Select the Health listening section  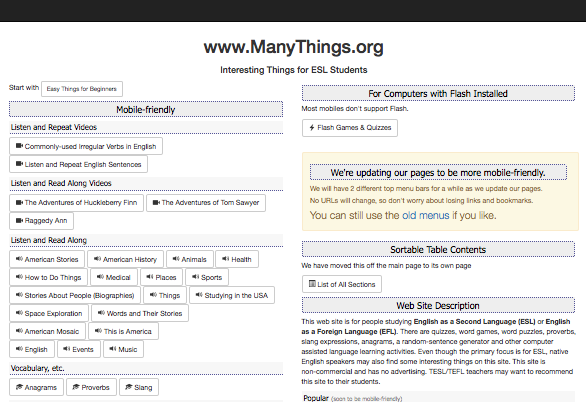click(x=237, y=259)
